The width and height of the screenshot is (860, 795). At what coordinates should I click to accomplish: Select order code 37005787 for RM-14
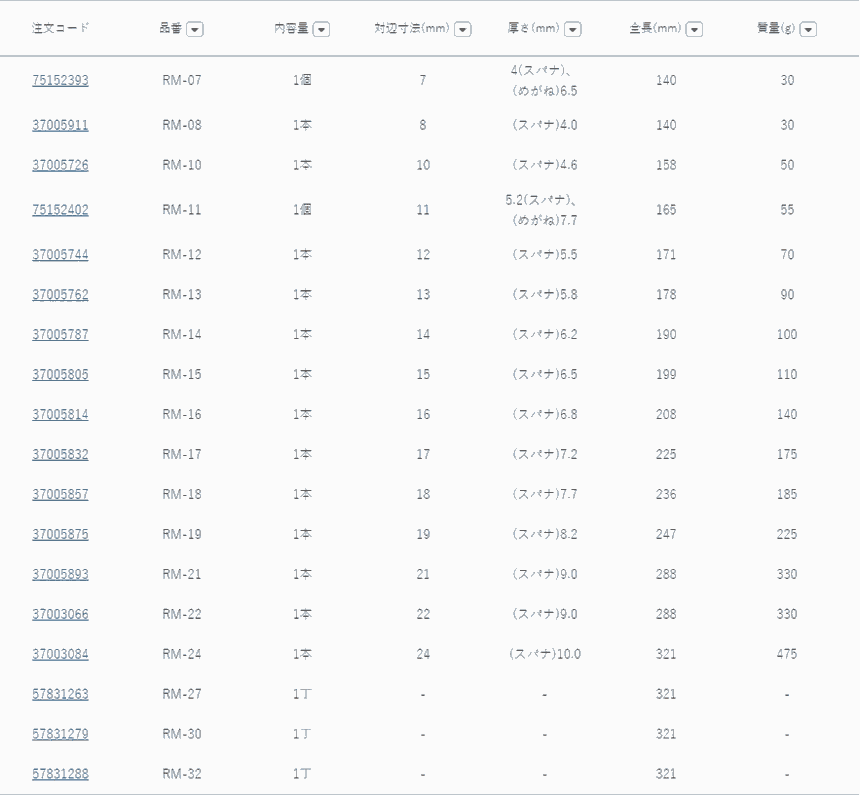click(60, 335)
